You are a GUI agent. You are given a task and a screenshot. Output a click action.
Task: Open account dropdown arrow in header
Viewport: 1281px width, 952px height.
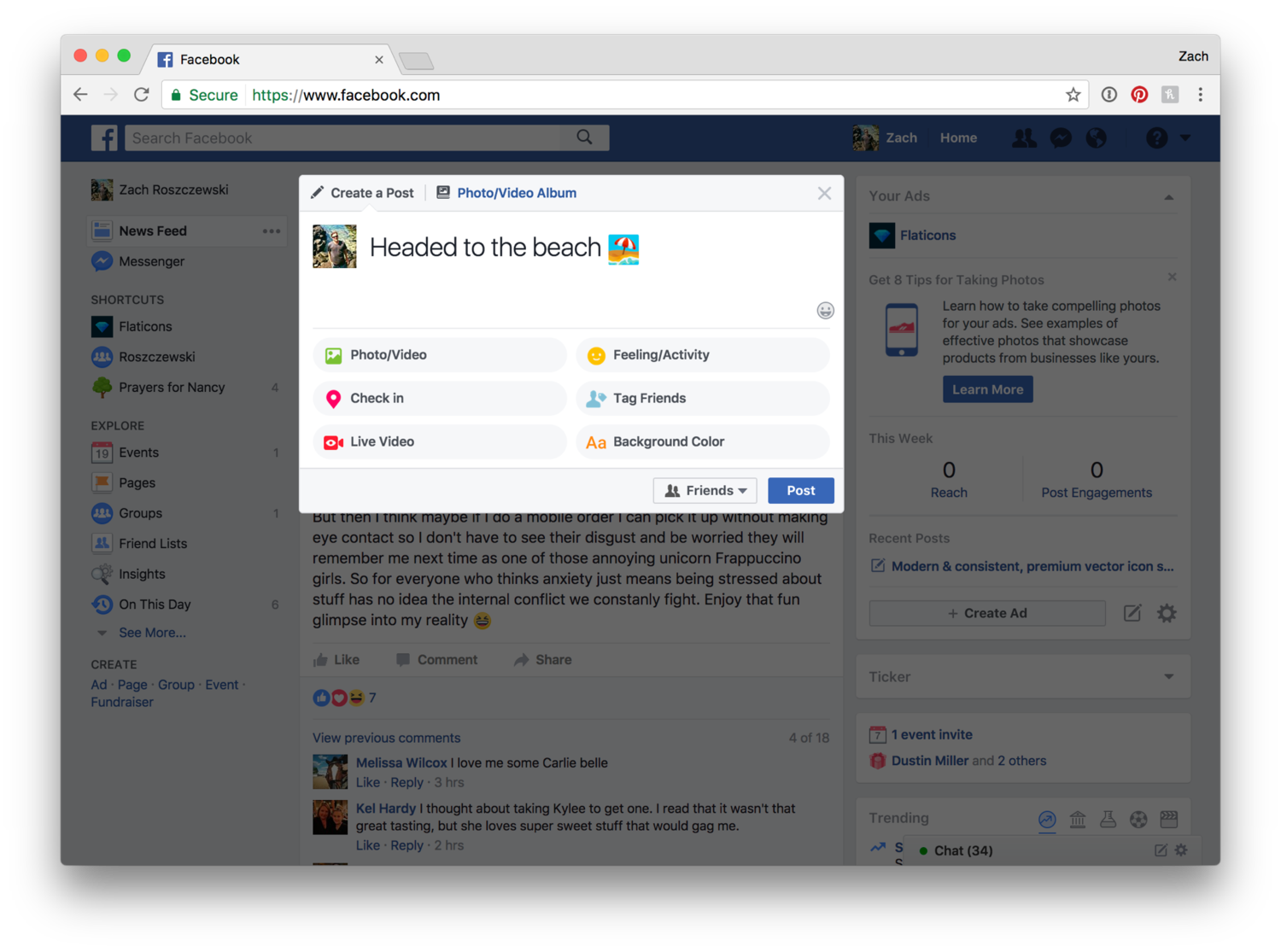click(1185, 137)
